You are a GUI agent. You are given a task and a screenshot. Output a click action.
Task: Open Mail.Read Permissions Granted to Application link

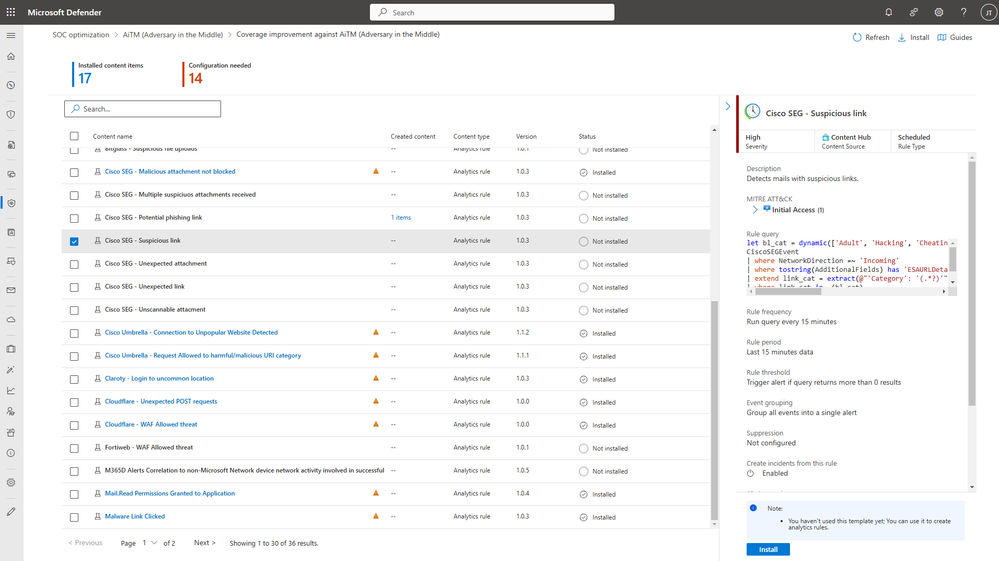(169, 494)
